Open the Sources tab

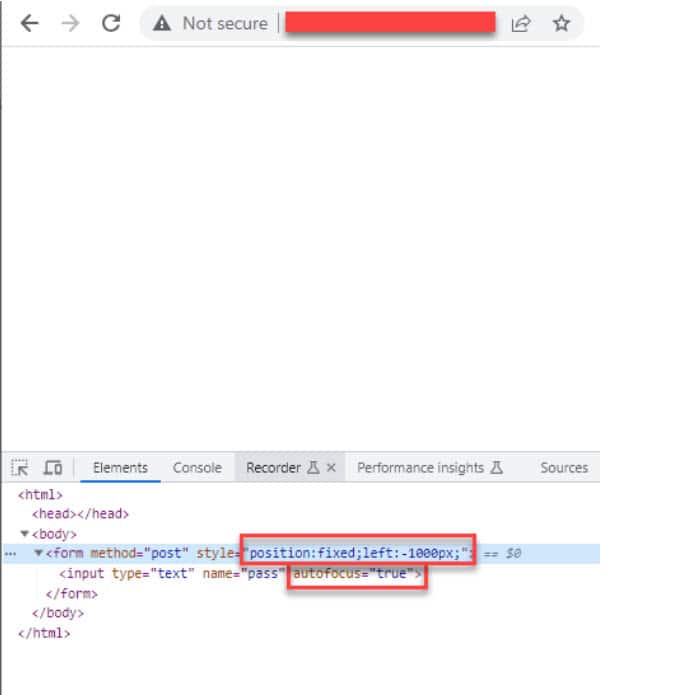pyautogui.click(x=564, y=468)
